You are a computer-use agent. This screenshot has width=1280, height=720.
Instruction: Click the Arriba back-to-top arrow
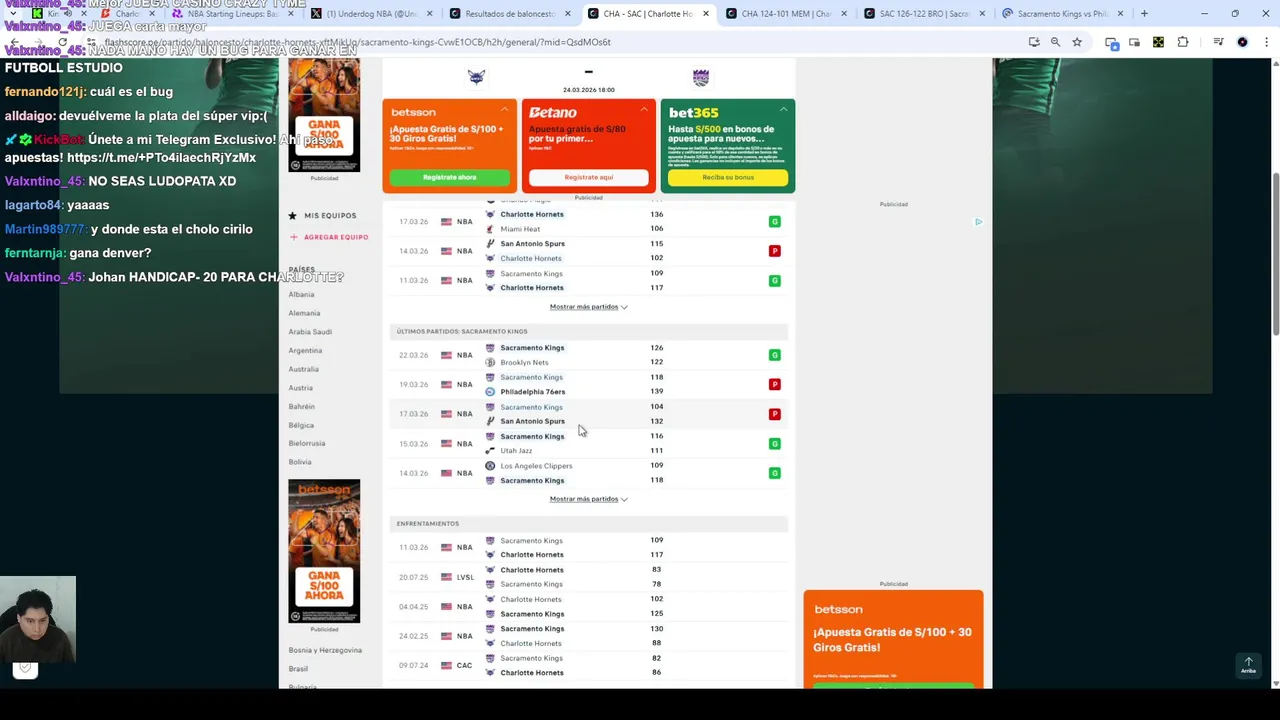[1248, 665]
